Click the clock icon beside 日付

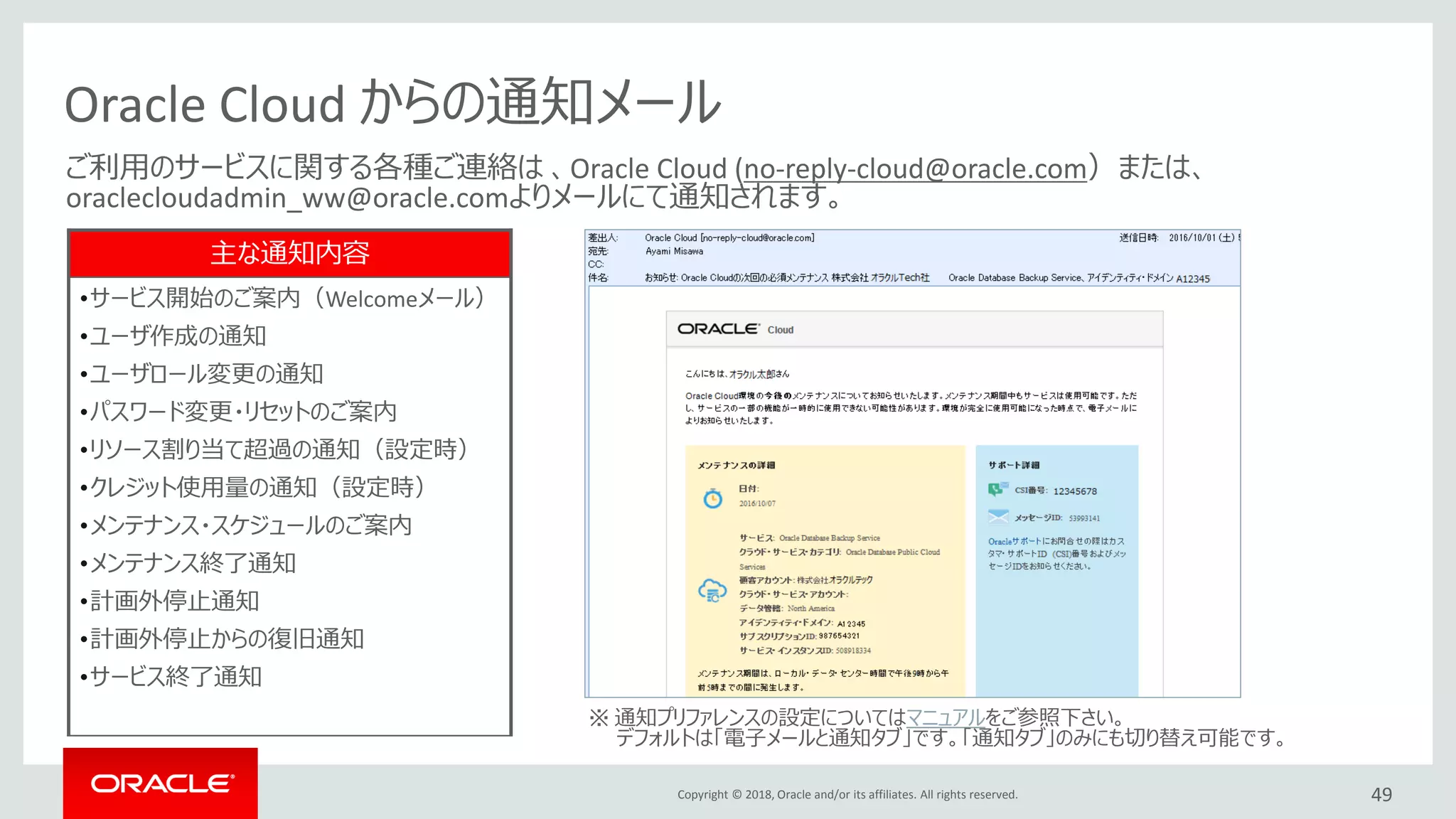pos(712,498)
